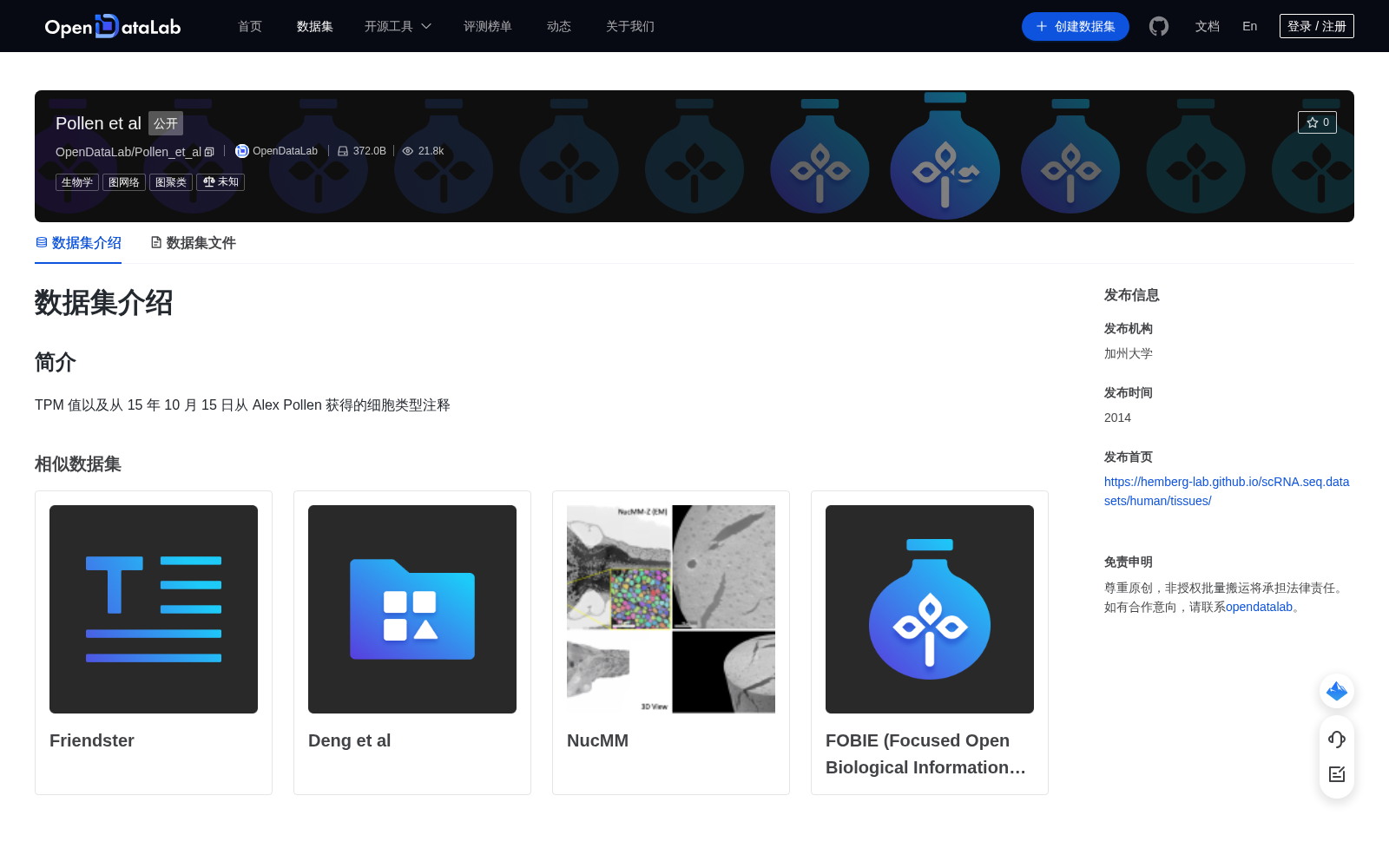The height and width of the screenshot is (868, 1389).
Task: Open 数据集 navigation item
Action: 315,26
